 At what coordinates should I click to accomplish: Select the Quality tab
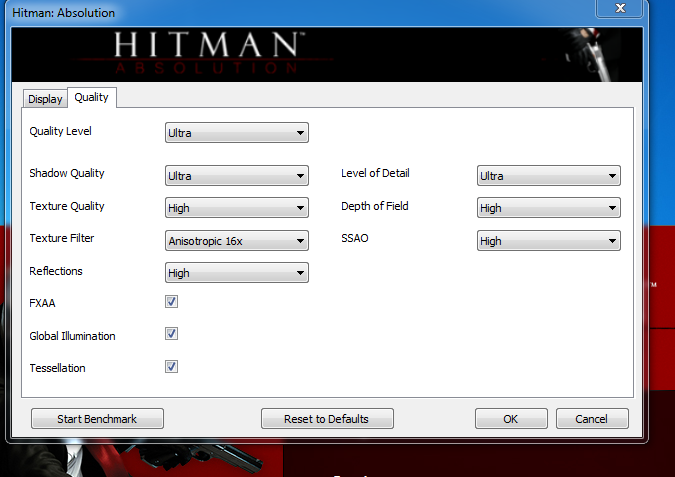tap(92, 97)
